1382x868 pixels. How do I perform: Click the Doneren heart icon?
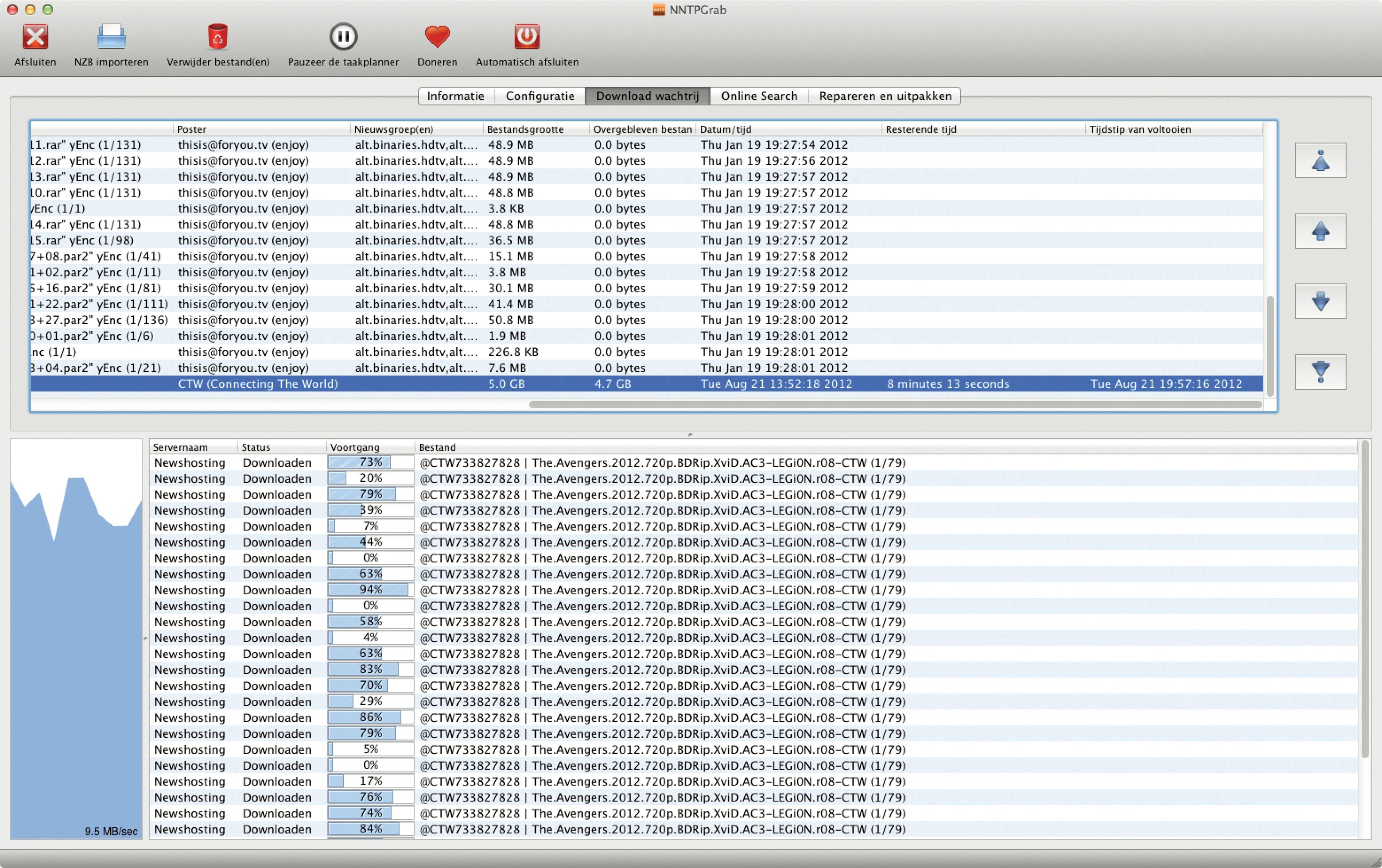click(437, 37)
